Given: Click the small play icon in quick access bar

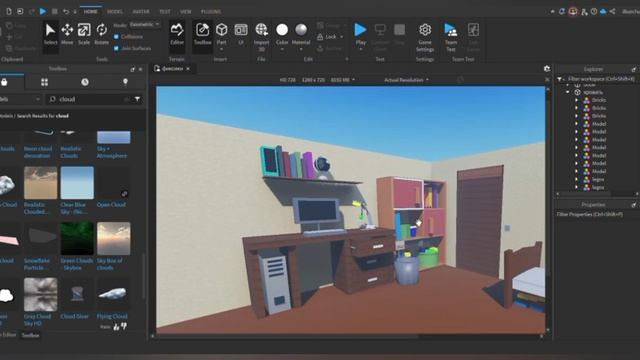Looking at the screenshot, I should pyautogui.click(x=43, y=11).
